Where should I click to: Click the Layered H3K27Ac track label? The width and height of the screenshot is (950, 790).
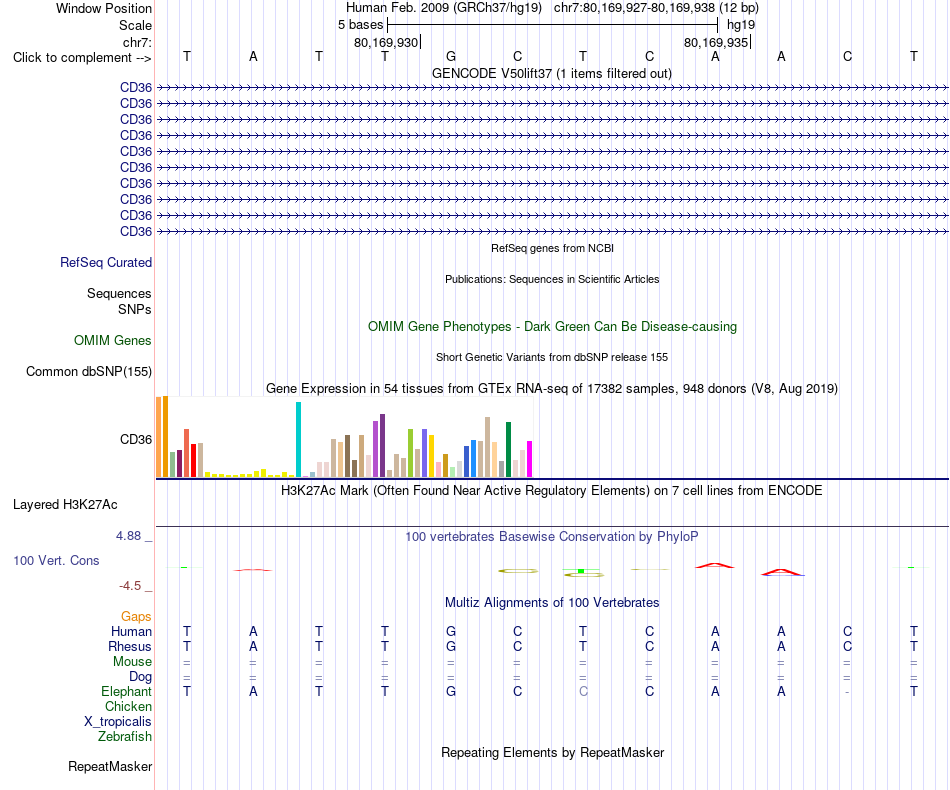point(65,505)
